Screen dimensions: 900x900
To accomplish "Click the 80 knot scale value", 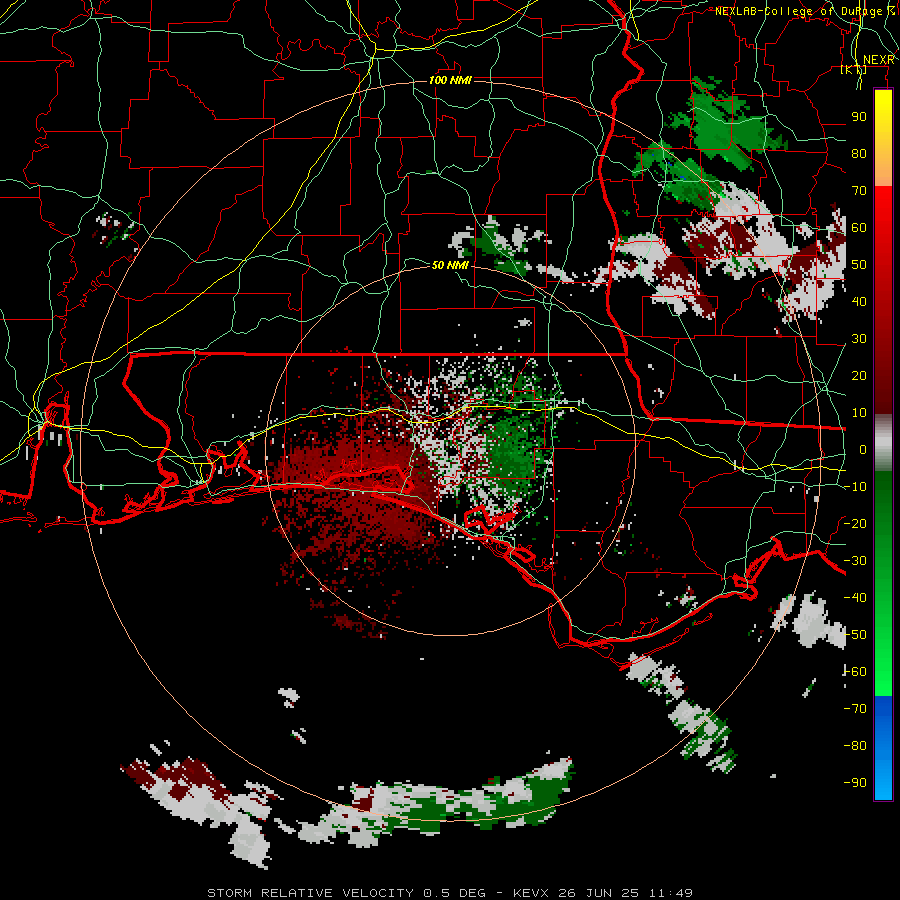I will click(859, 153).
